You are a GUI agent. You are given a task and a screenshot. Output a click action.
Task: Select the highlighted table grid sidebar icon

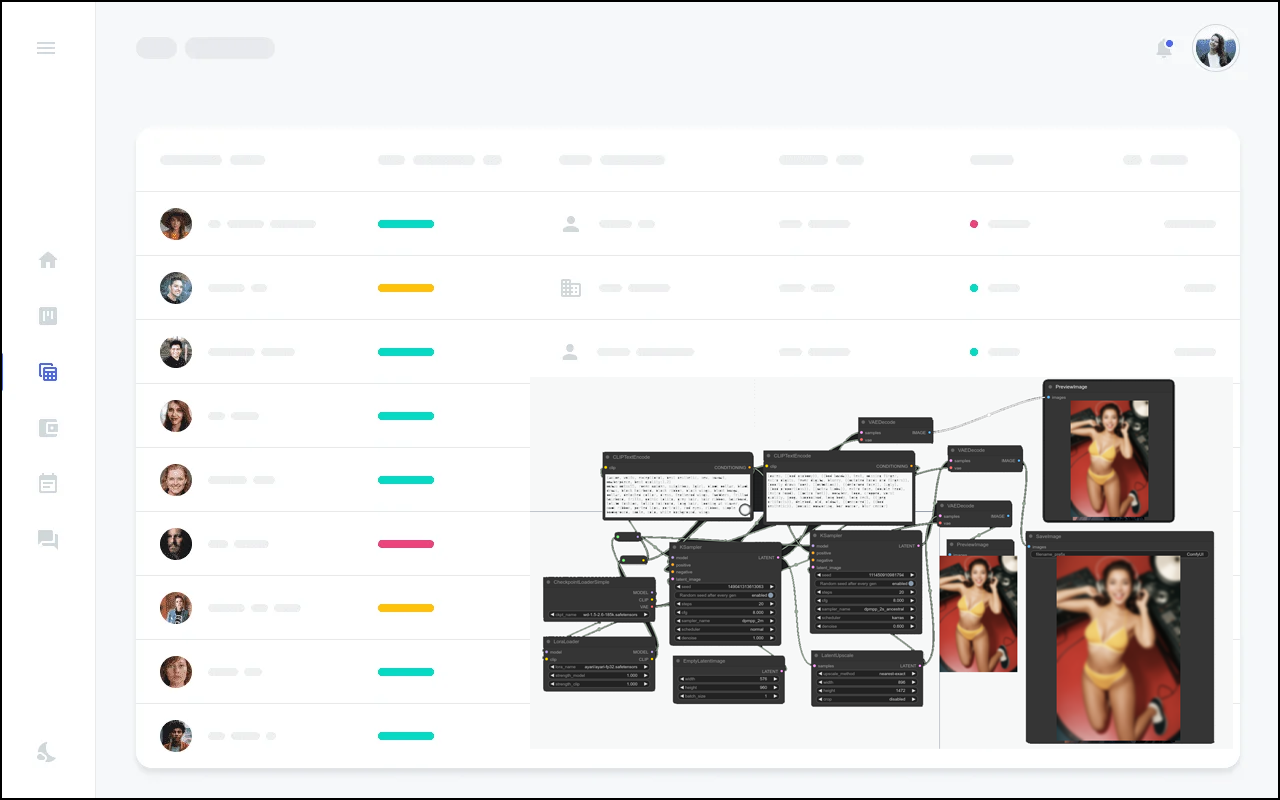(47, 372)
